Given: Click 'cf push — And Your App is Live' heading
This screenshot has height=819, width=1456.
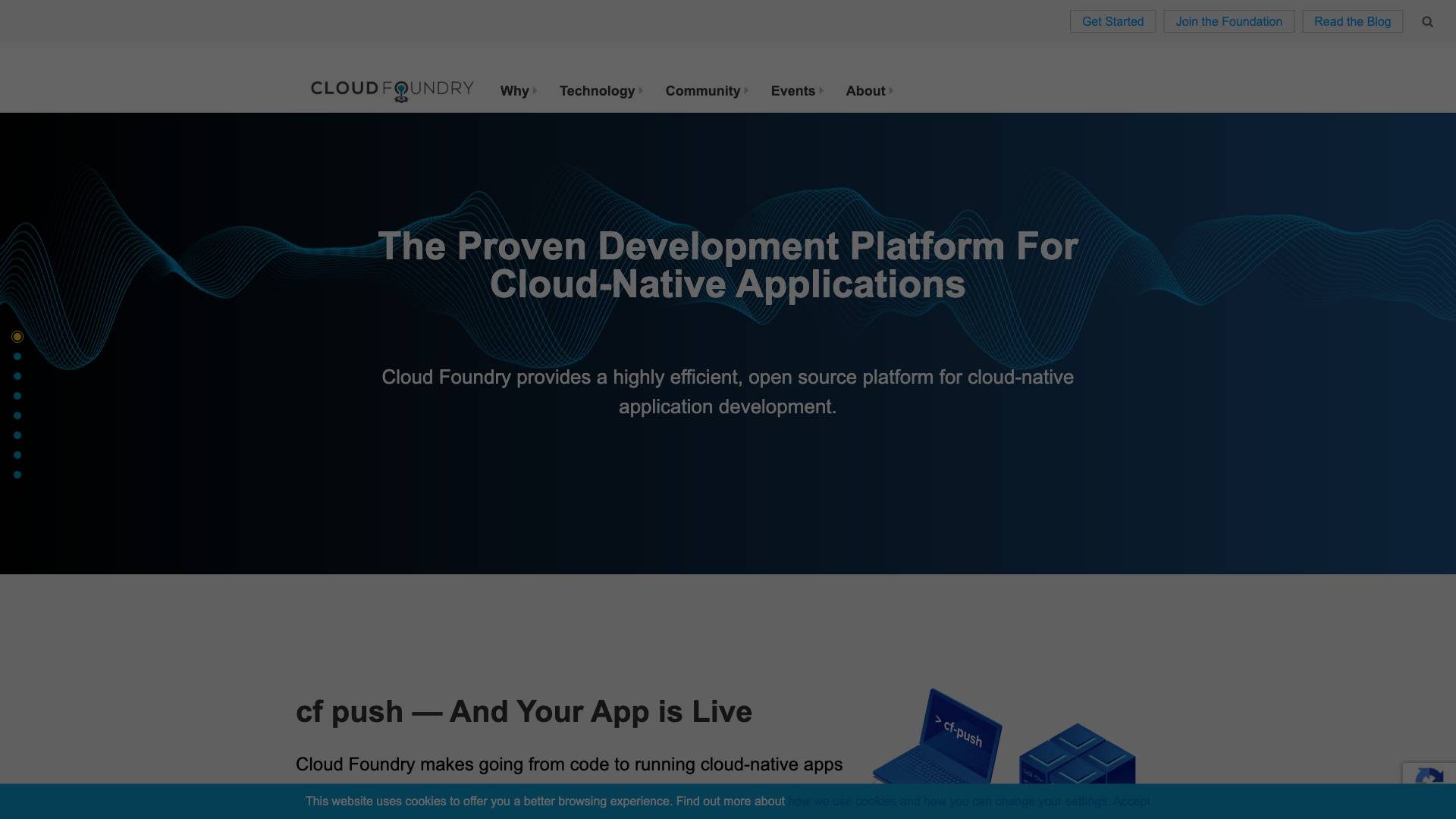Looking at the screenshot, I should [524, 711].
